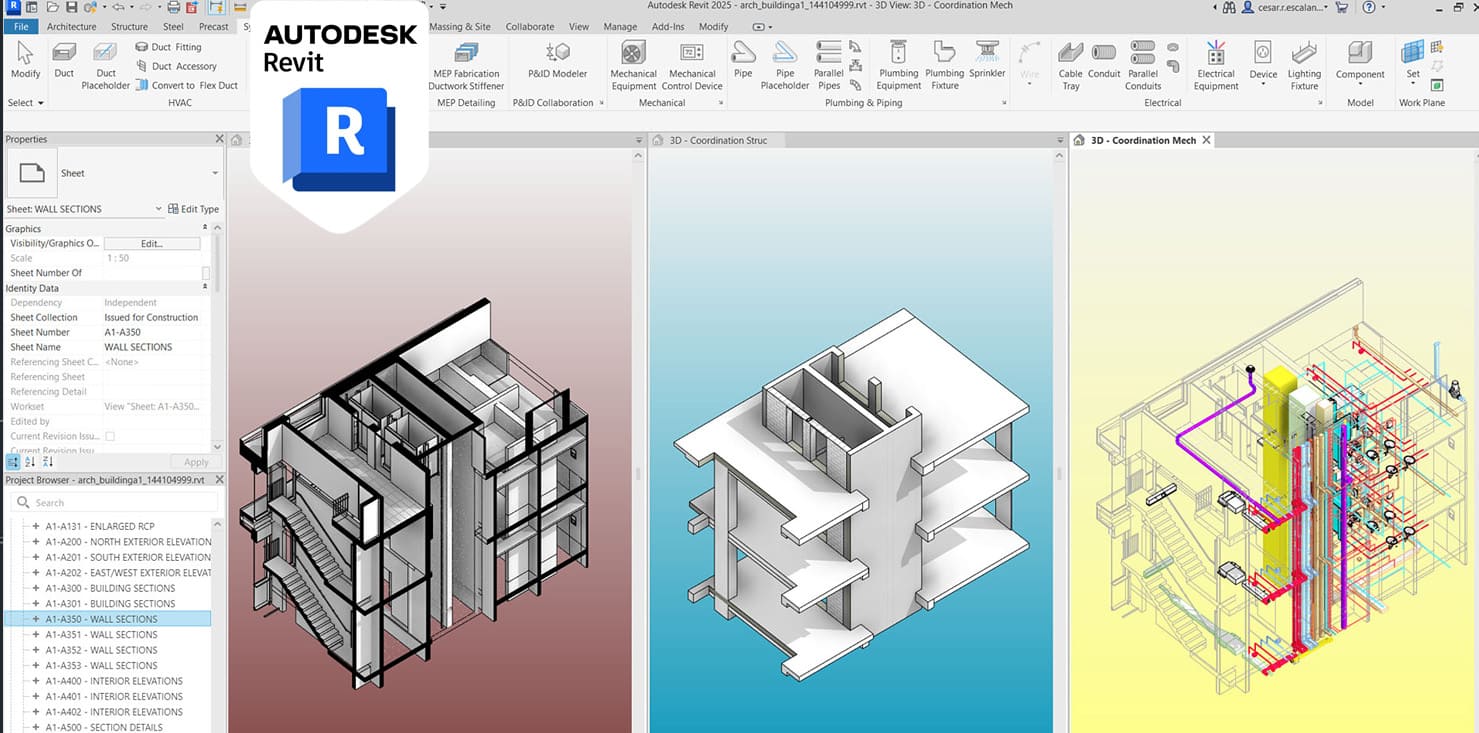The image size is (1479, 733).
Task: Select the Duct tool
Action: (64, 60)
